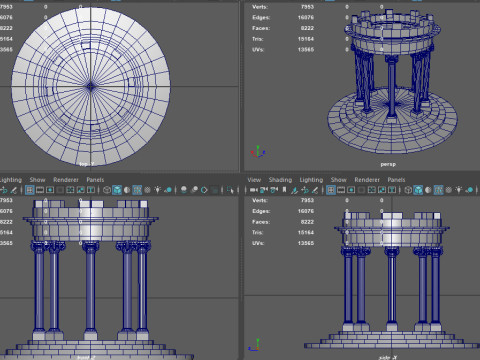Screen dimensions: 480x360
Task: Toggle resolution gate in front view toolbar
Action: (50, 190)
